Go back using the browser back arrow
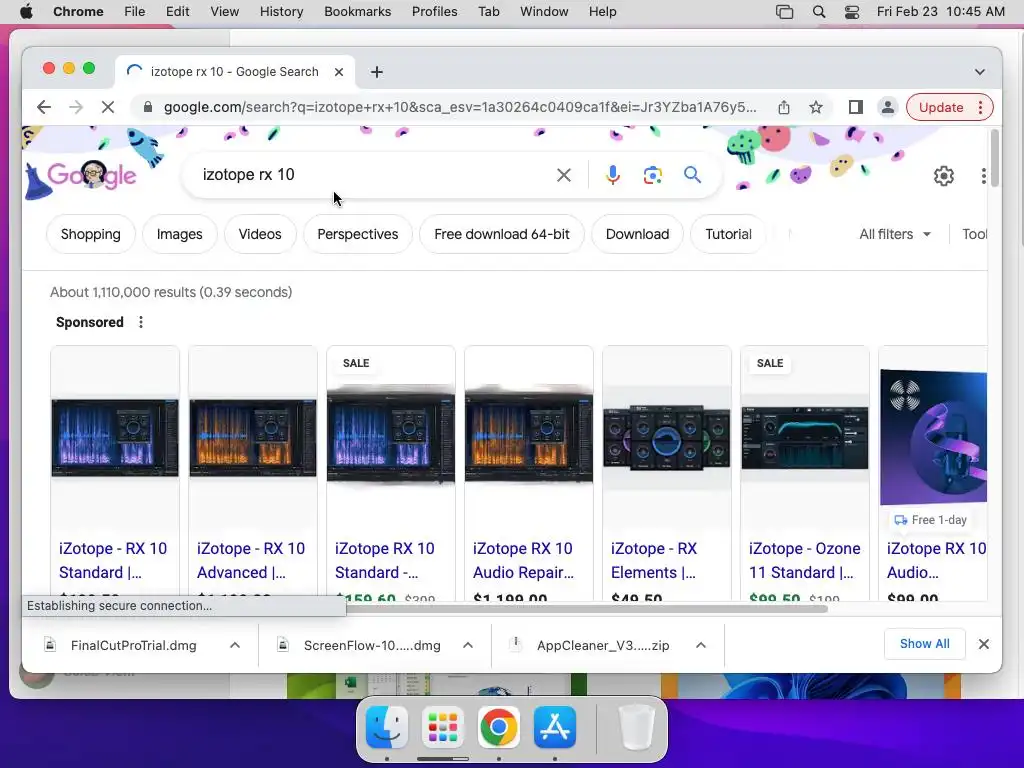The width and height of the screenshot is (1024, 768). (44, 107)
